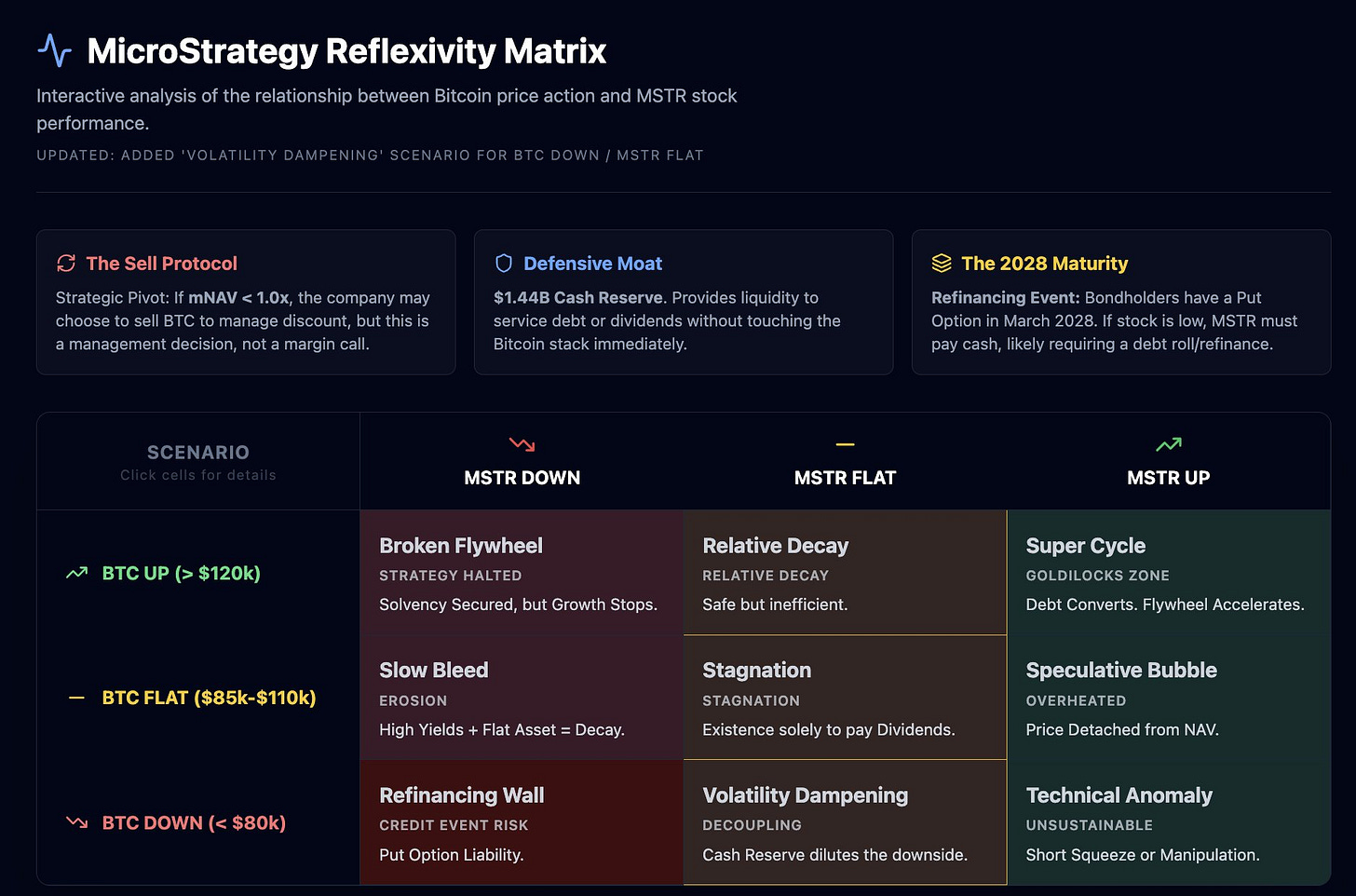The width and height of the screenshot is (1356, 896).
Task: Open the Broken Flywheel cell
Action: [x=522, y=573]
